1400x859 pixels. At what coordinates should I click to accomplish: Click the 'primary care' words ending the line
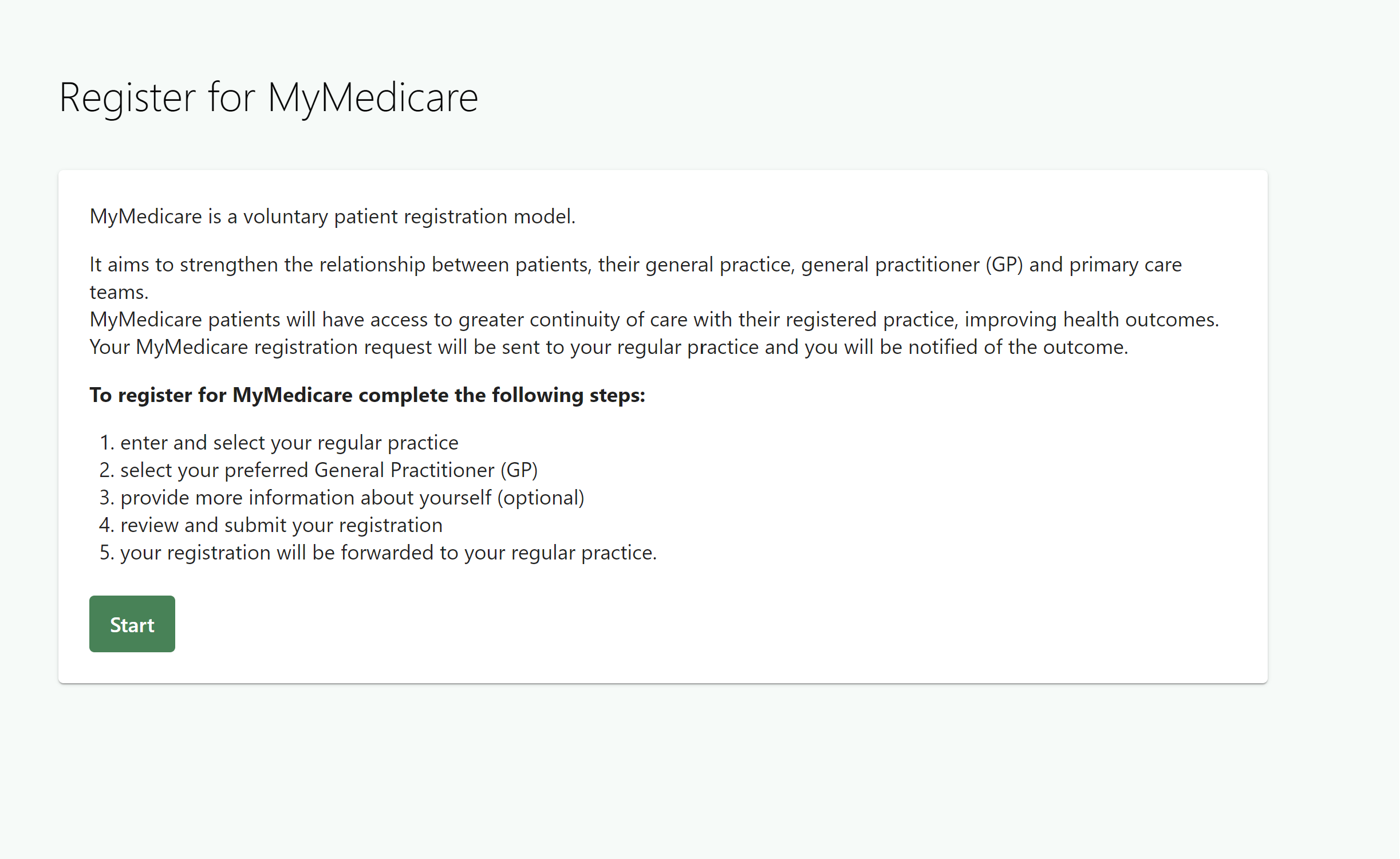click(x=1126, y=265)
